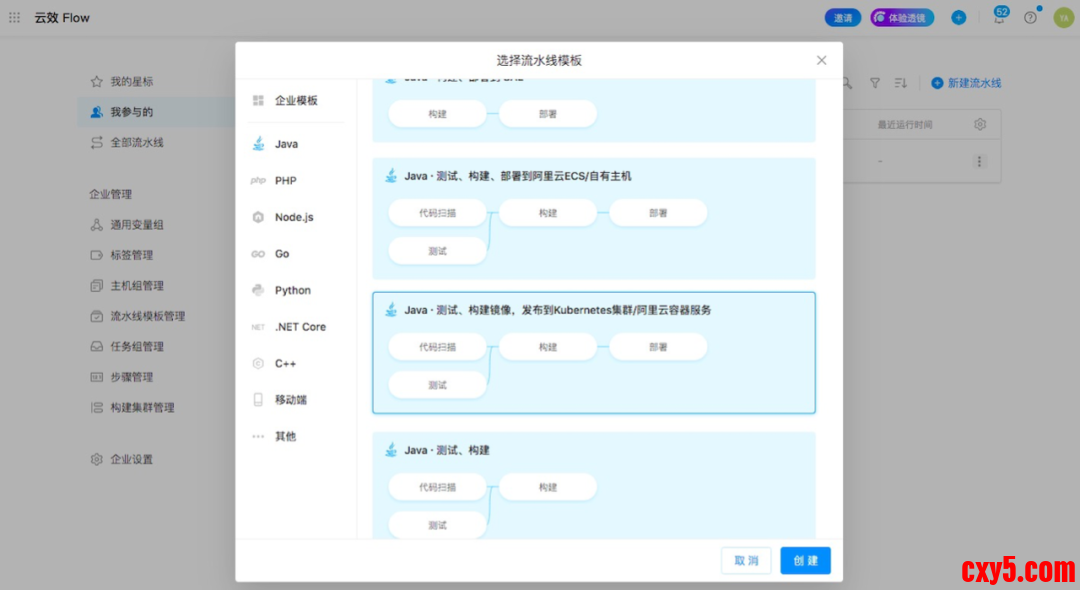Open the table column settings gear
Screen dimensions: 1080x590
pyautogui.click(x=980, y=124)
